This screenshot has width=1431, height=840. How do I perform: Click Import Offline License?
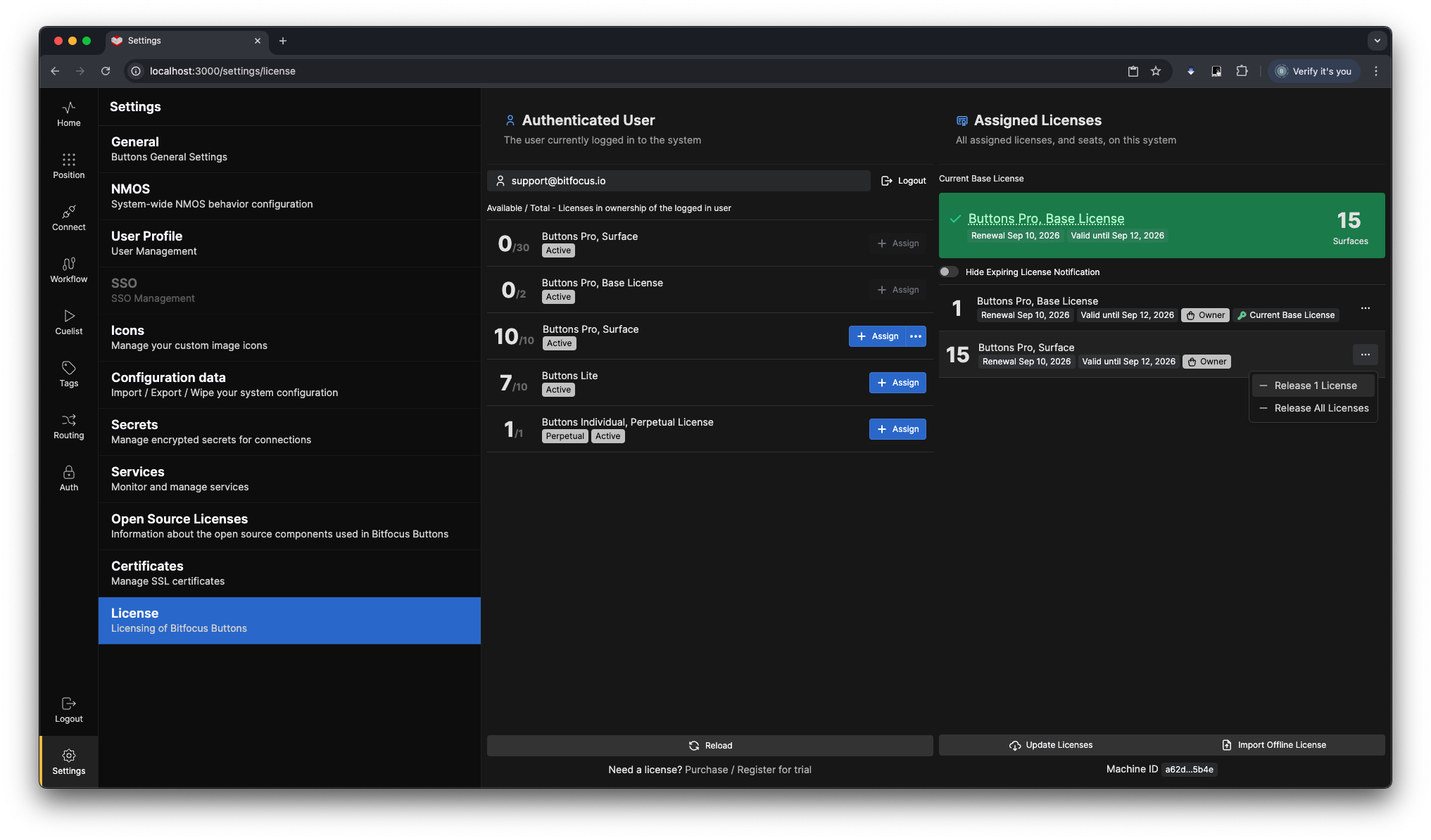pyautogui.click(x=1273, y=745)
